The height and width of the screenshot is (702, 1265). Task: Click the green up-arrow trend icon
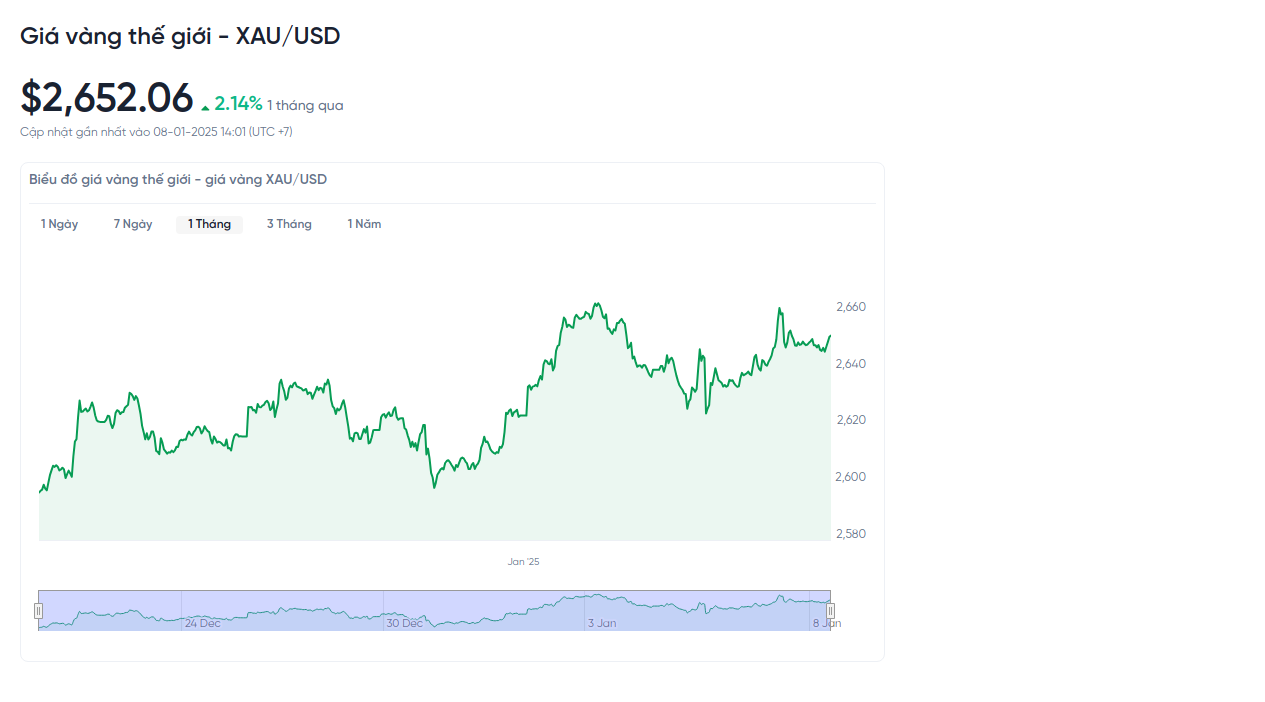coord(205,107)
